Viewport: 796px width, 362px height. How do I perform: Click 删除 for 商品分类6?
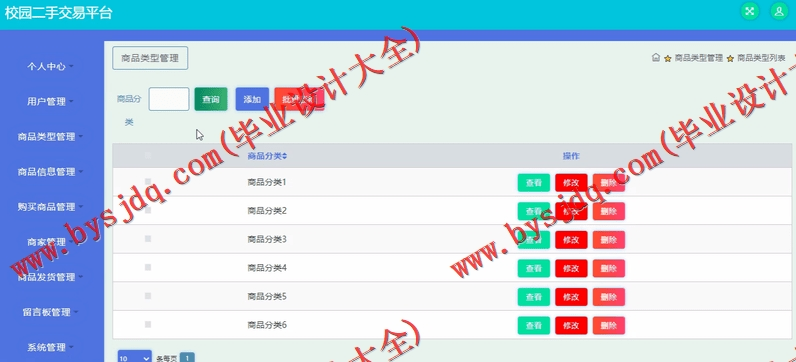pyautogui.click(x=609, y=325)
